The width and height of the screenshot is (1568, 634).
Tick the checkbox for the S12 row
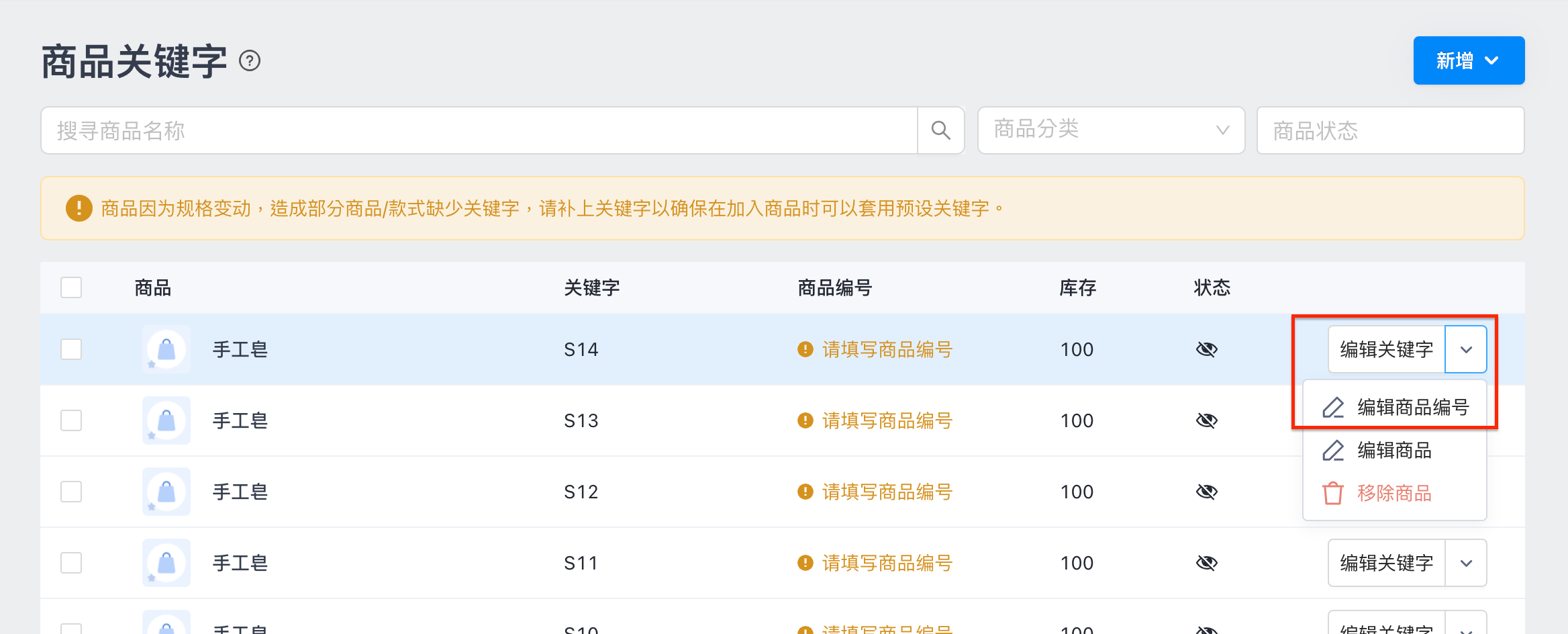pos(71,492)
